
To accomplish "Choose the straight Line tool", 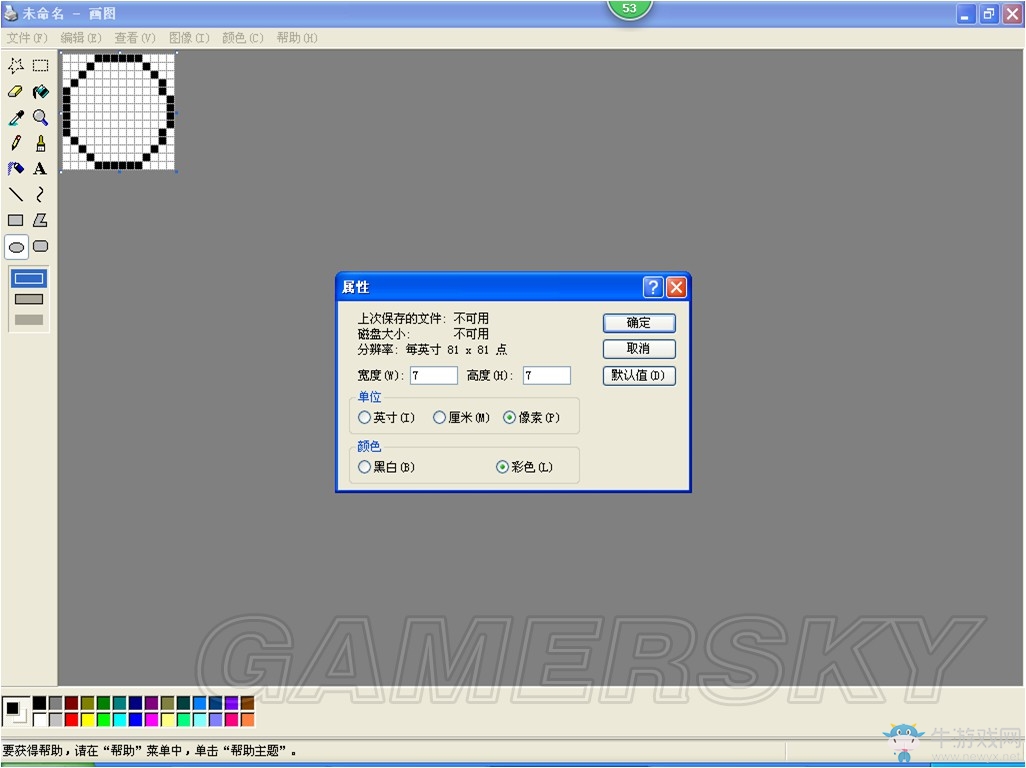I will [x=16, y=194].
